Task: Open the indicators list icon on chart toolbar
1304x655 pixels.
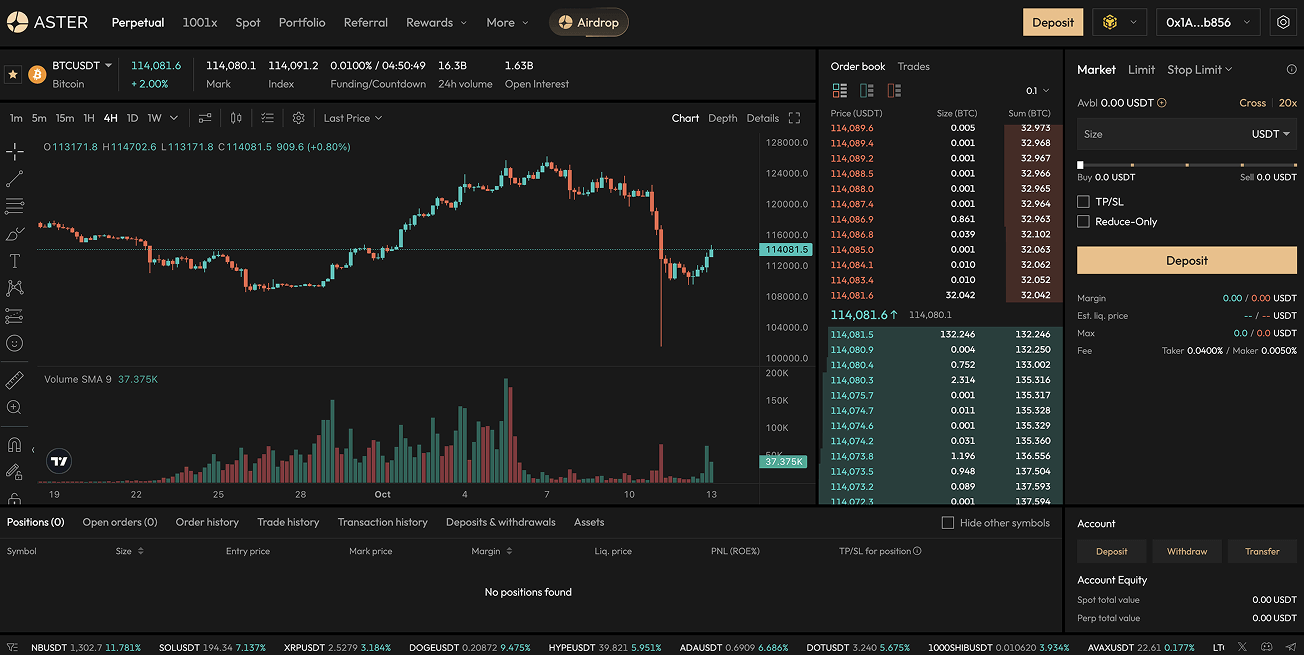Action: point(266,117)
